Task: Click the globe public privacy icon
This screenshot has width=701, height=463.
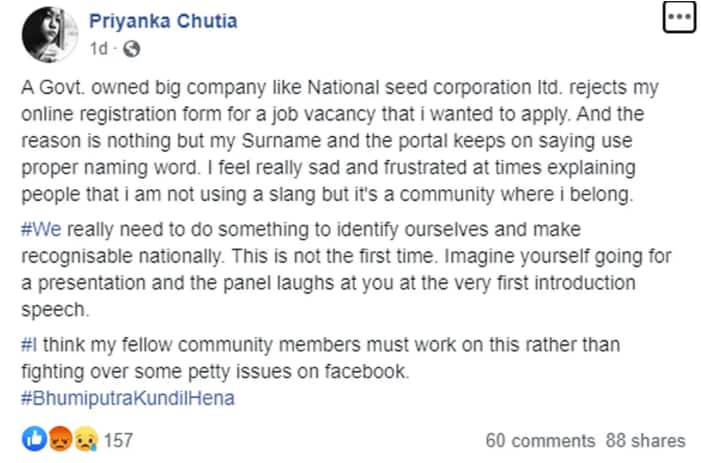Action: point(131,48)
